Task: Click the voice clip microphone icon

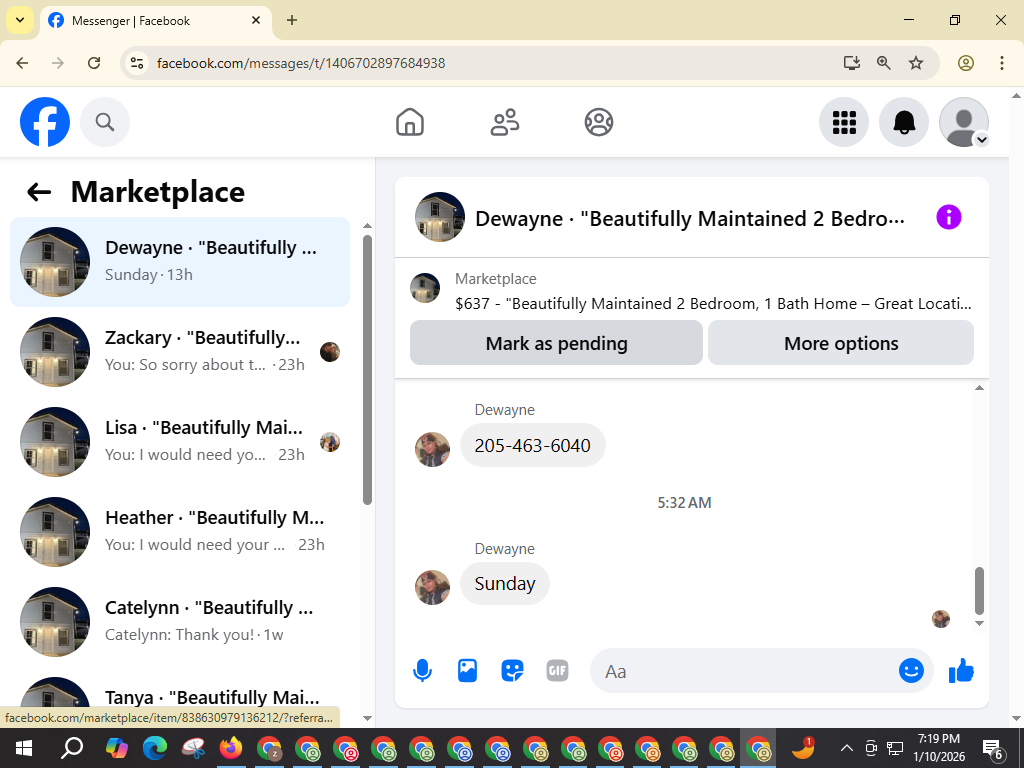Action: pos(423,671)
